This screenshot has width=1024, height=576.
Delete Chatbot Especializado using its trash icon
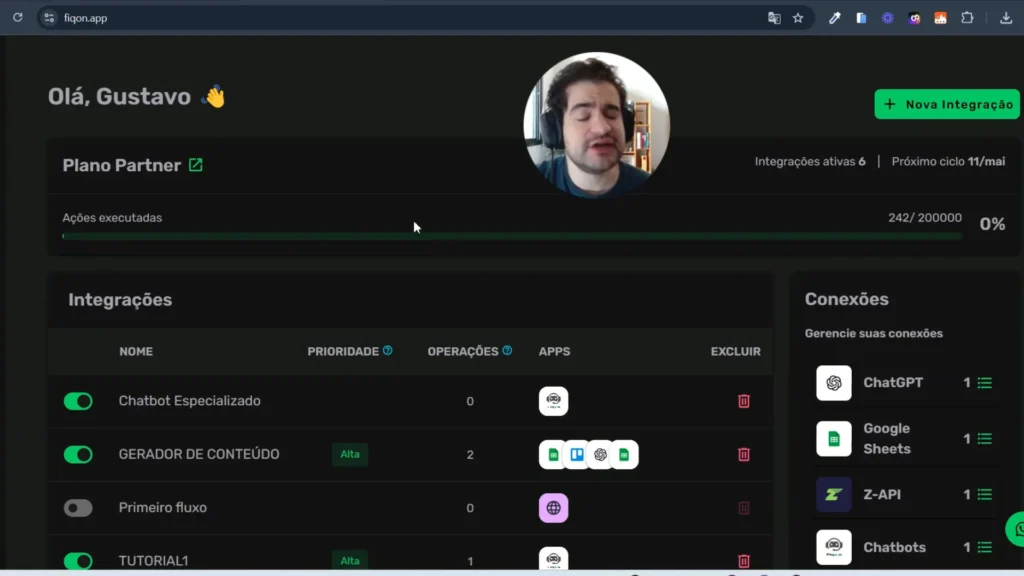pos(744,400)
